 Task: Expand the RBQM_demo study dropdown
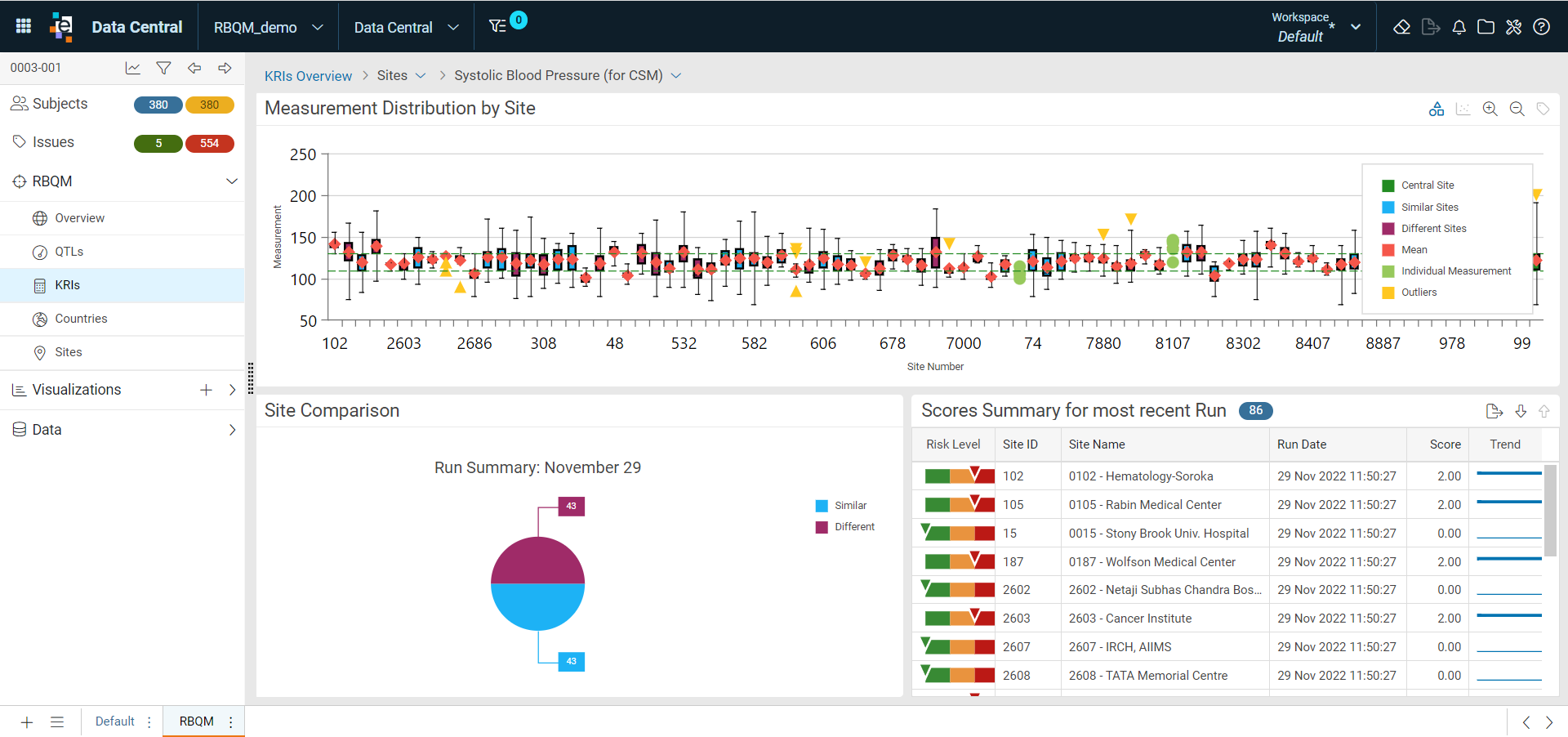(269, 27)
